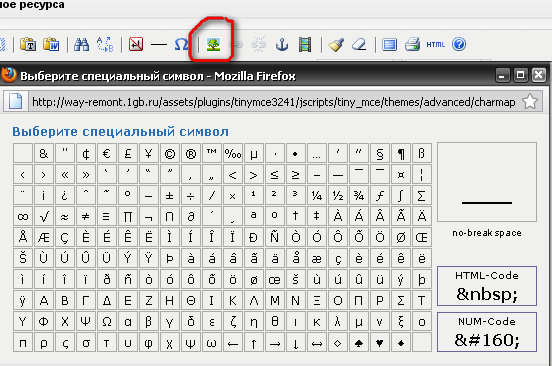Image resolution: width=552 pixels, height=366 pixels.
Task: Select the euro € symbol
Action: click(107, 153)
